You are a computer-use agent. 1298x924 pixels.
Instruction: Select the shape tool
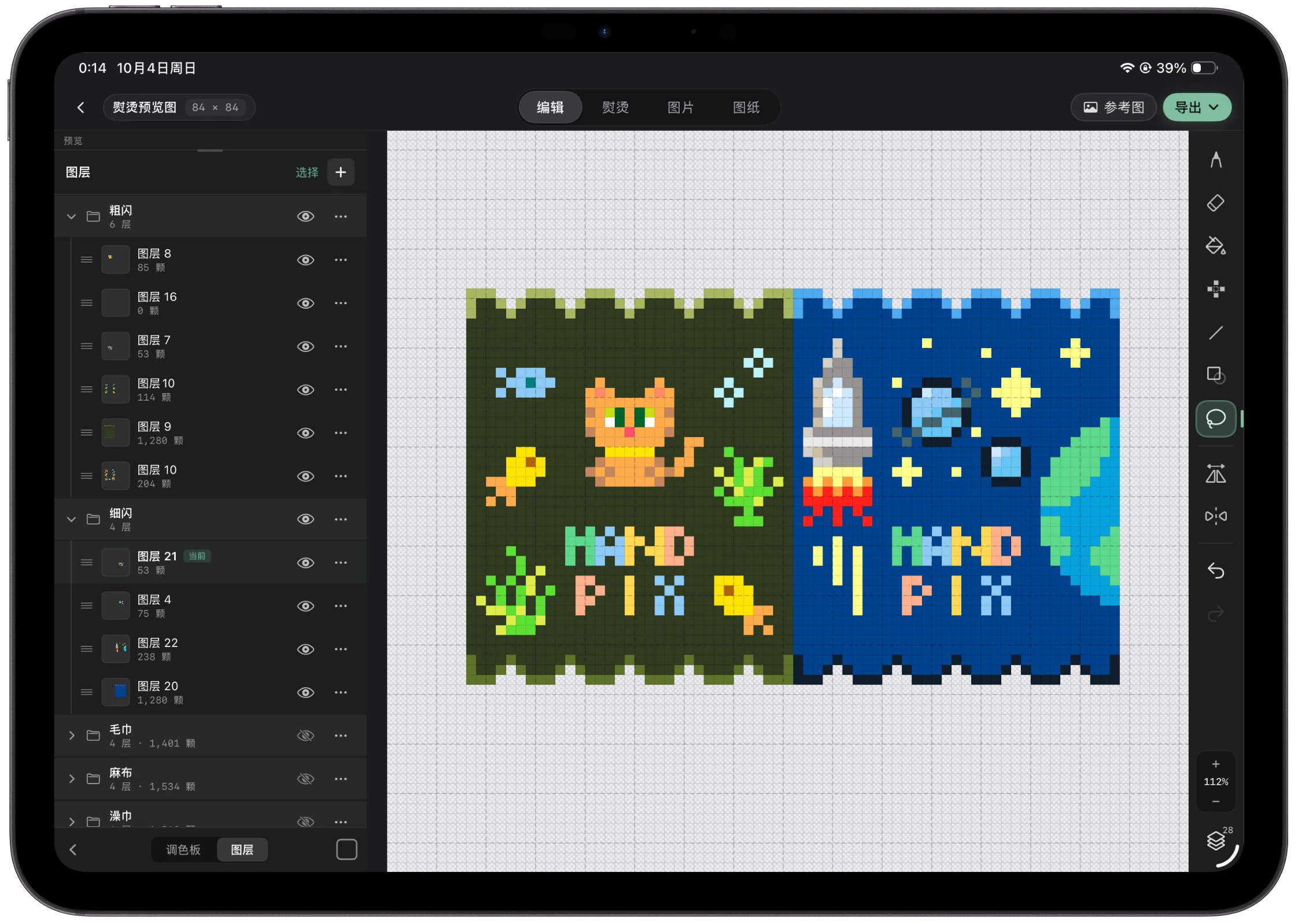[x=1215, y=375]
